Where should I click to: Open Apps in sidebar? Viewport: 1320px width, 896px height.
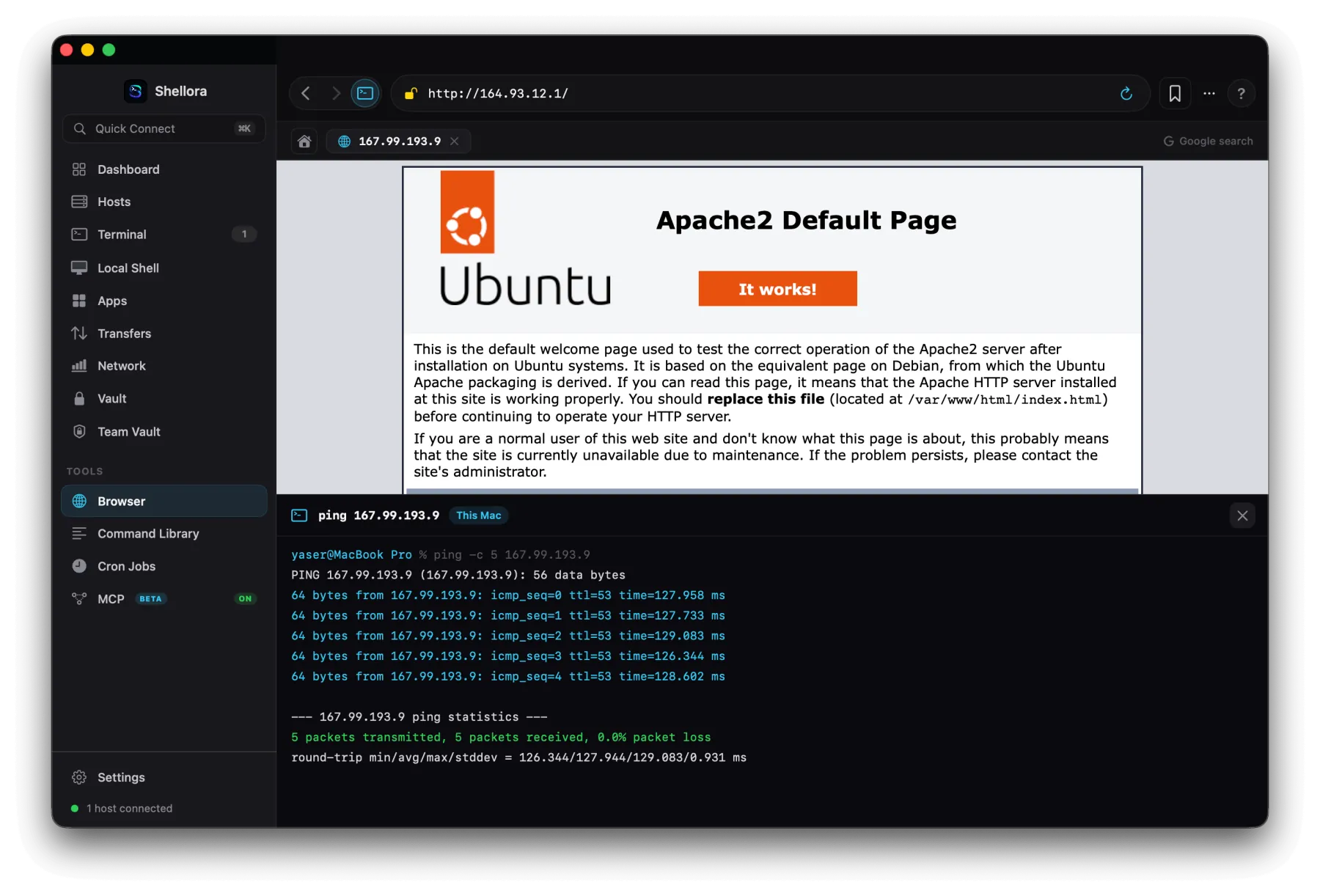pyautogui.click(x=164, y=301)
